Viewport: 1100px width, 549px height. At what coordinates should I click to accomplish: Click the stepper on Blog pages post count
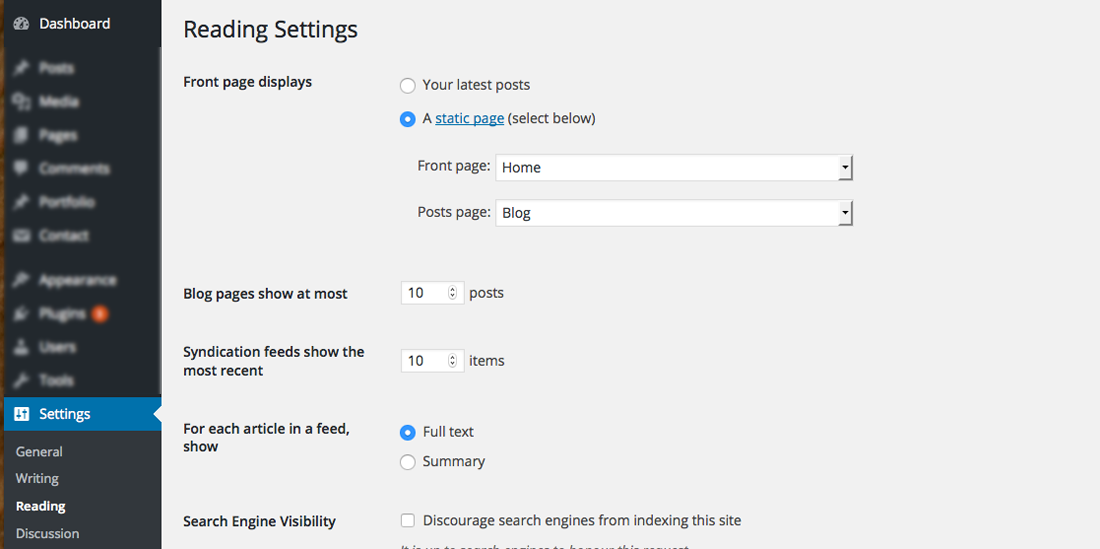tap(452, 293)
